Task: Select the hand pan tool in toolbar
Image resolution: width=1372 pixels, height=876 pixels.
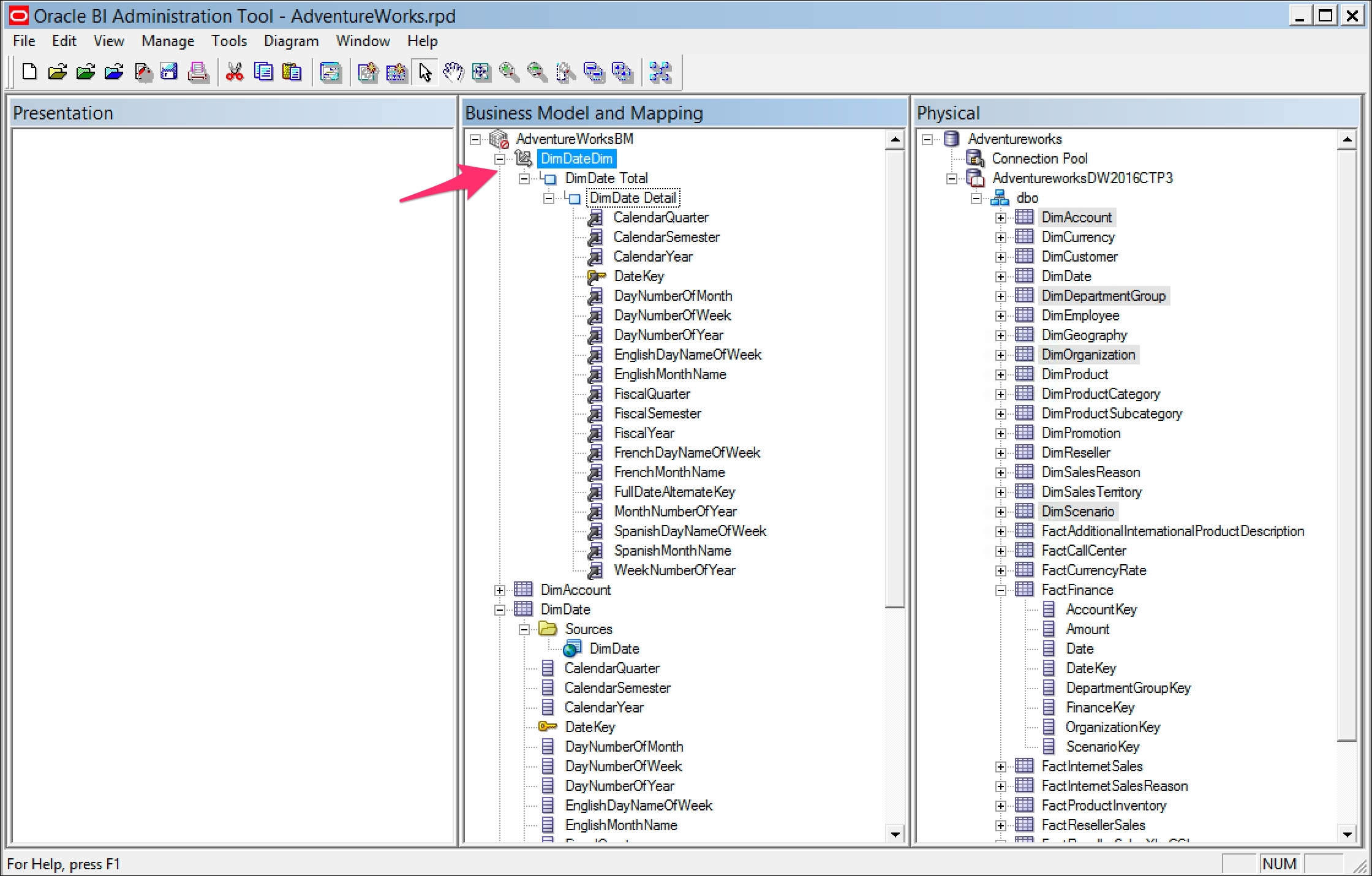Action: click(x=453, y=72)
